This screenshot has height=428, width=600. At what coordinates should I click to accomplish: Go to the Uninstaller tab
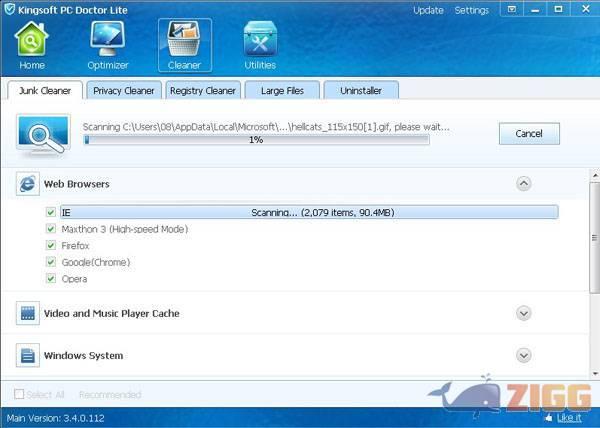(361, 90)
